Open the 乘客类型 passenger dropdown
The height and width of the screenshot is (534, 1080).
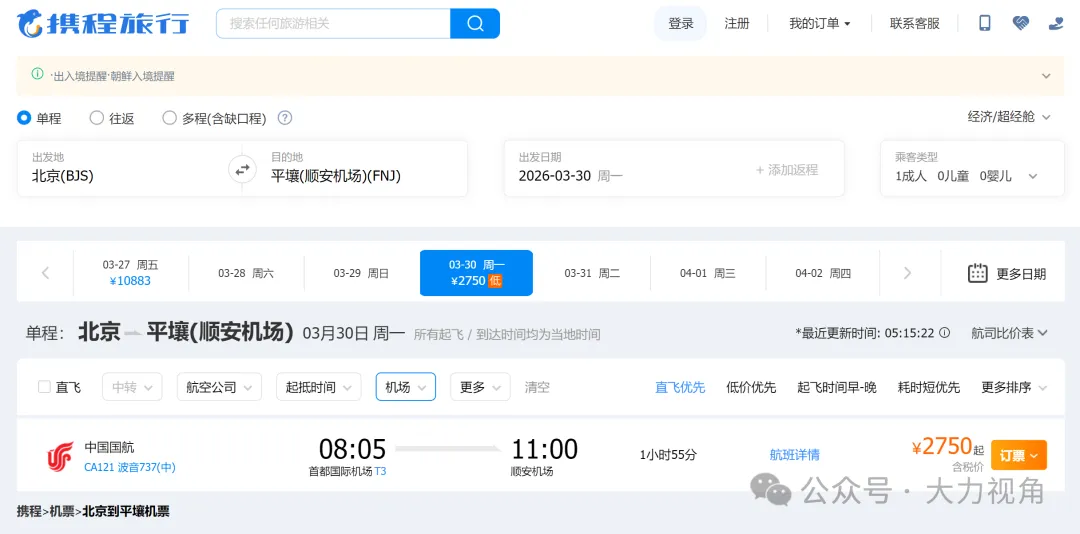[x=972, y=168]
